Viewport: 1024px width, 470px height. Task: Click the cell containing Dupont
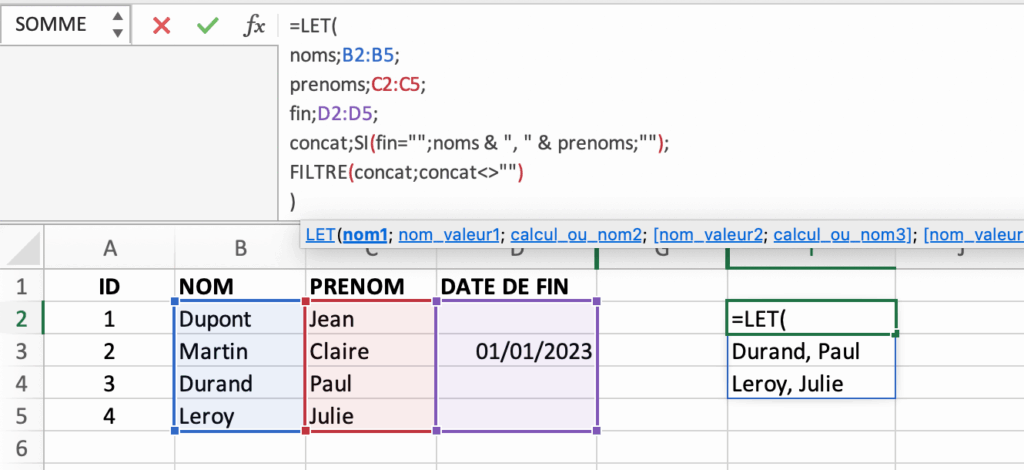238,320
